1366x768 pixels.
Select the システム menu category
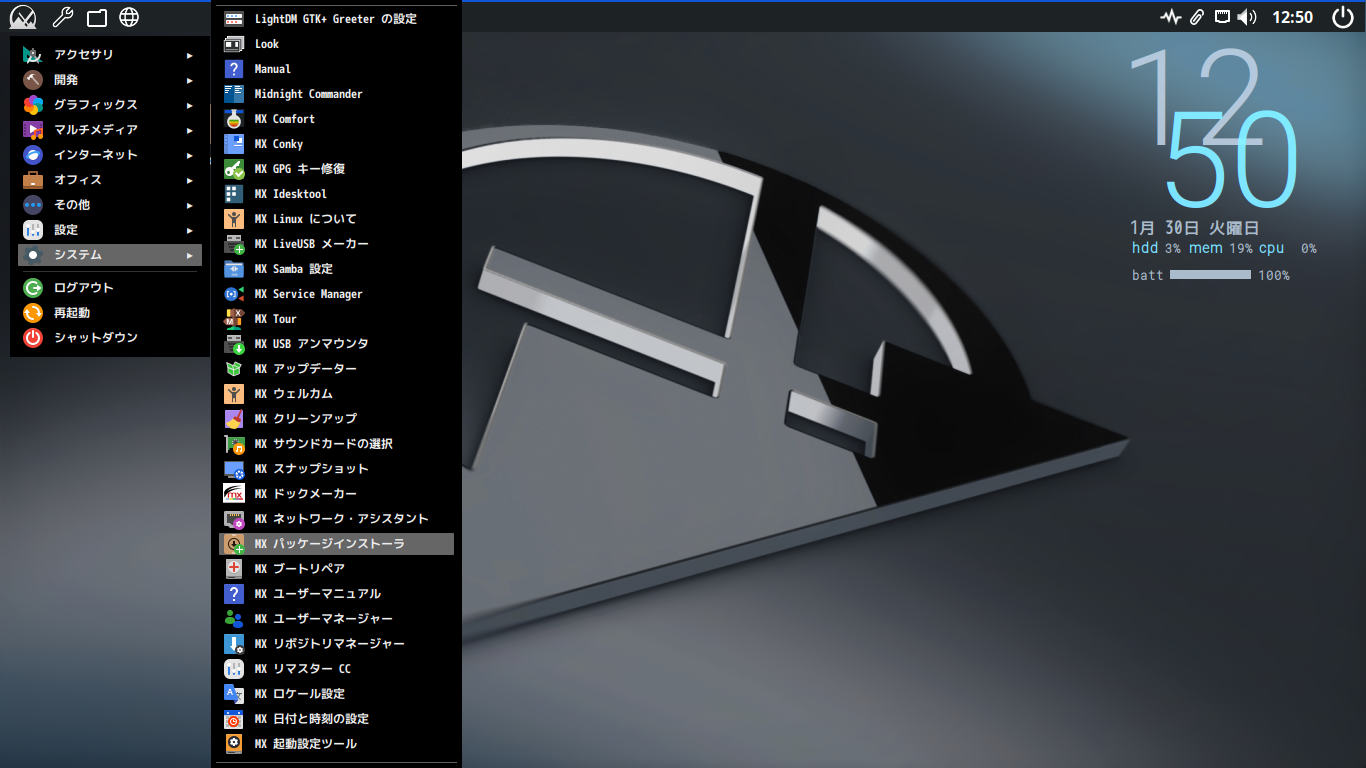110,255
